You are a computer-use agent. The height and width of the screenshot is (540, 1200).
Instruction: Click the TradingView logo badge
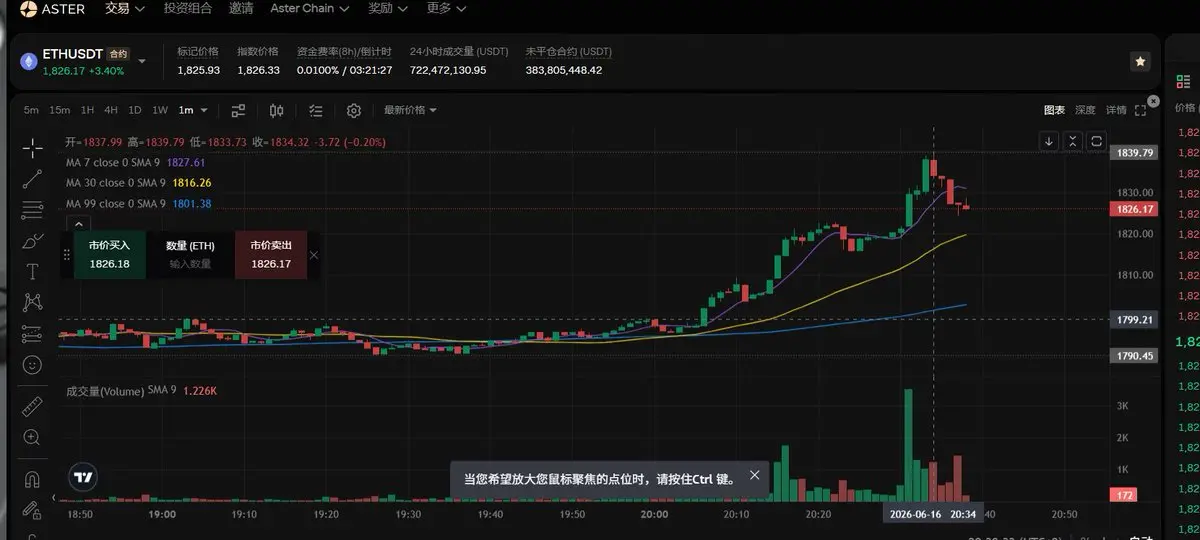click(x=83, y=477)
